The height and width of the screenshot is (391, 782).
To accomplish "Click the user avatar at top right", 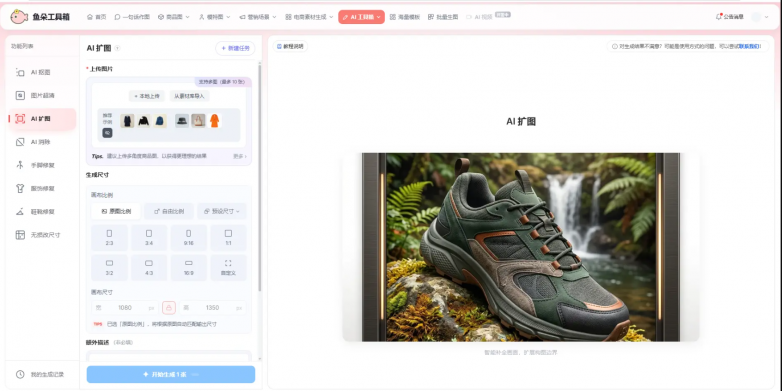I will [x=756, y=17].
